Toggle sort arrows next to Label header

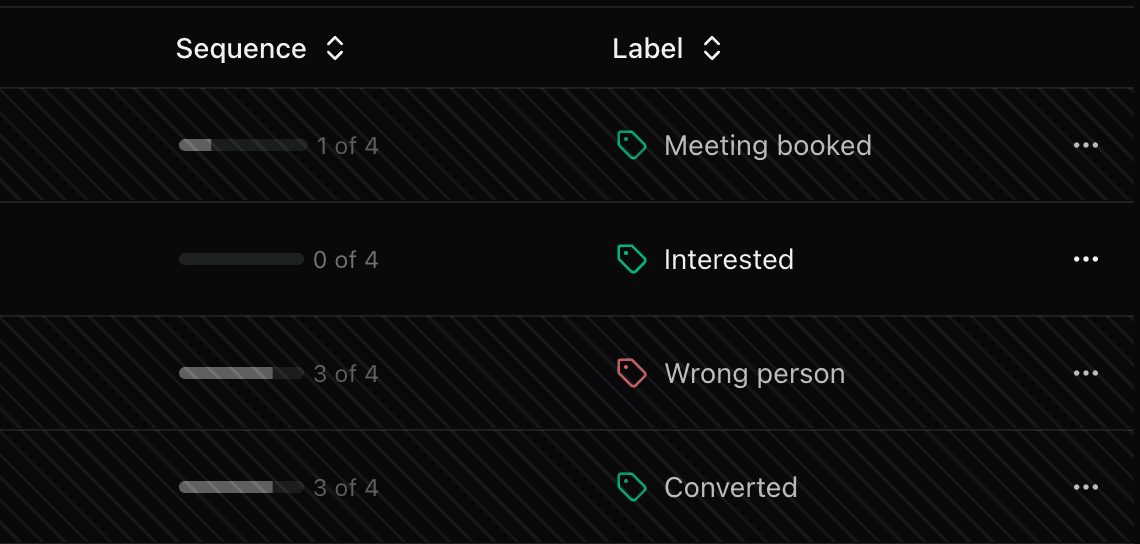pyautogui.click(x=712, y=49)
